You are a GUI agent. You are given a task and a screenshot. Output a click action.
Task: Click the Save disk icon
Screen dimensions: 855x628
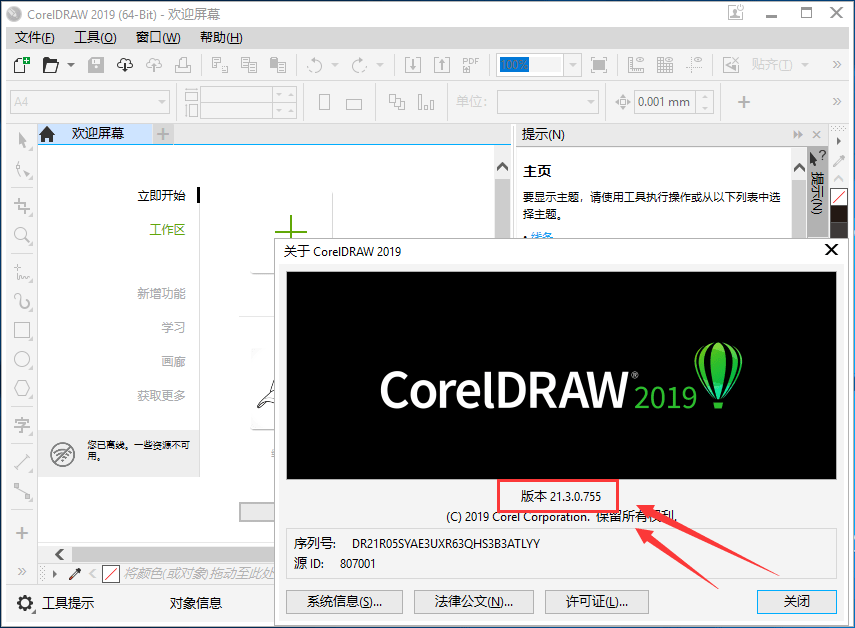click(x=96, y=65)
